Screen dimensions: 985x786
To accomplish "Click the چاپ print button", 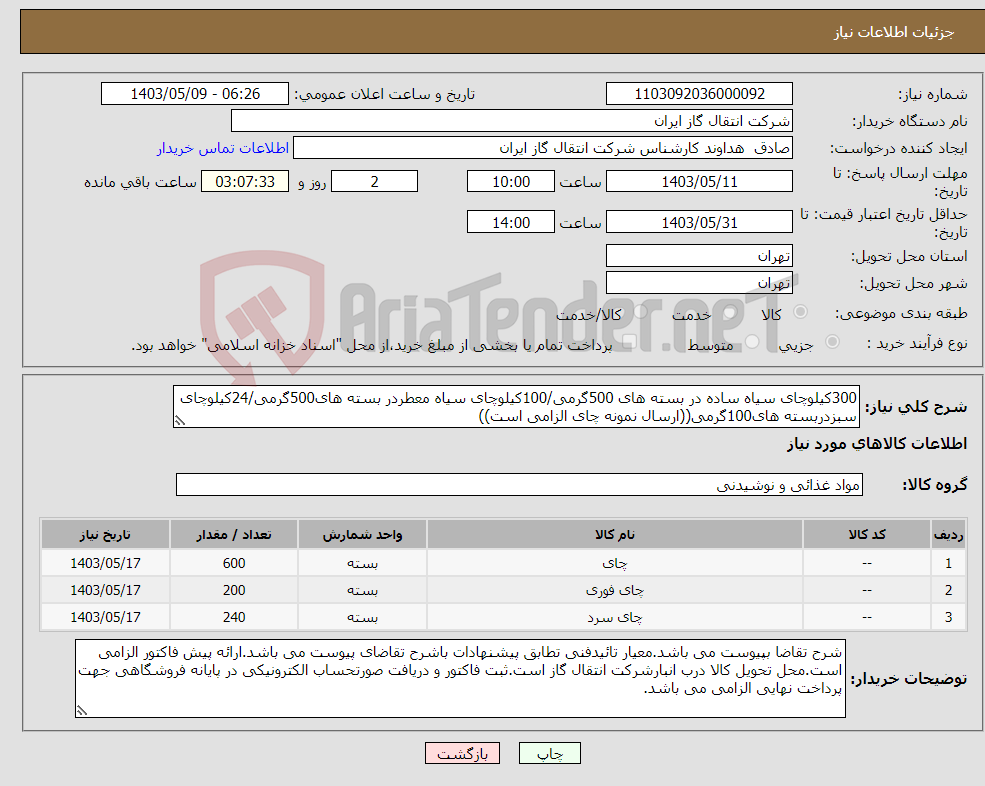I will (550, 753).
